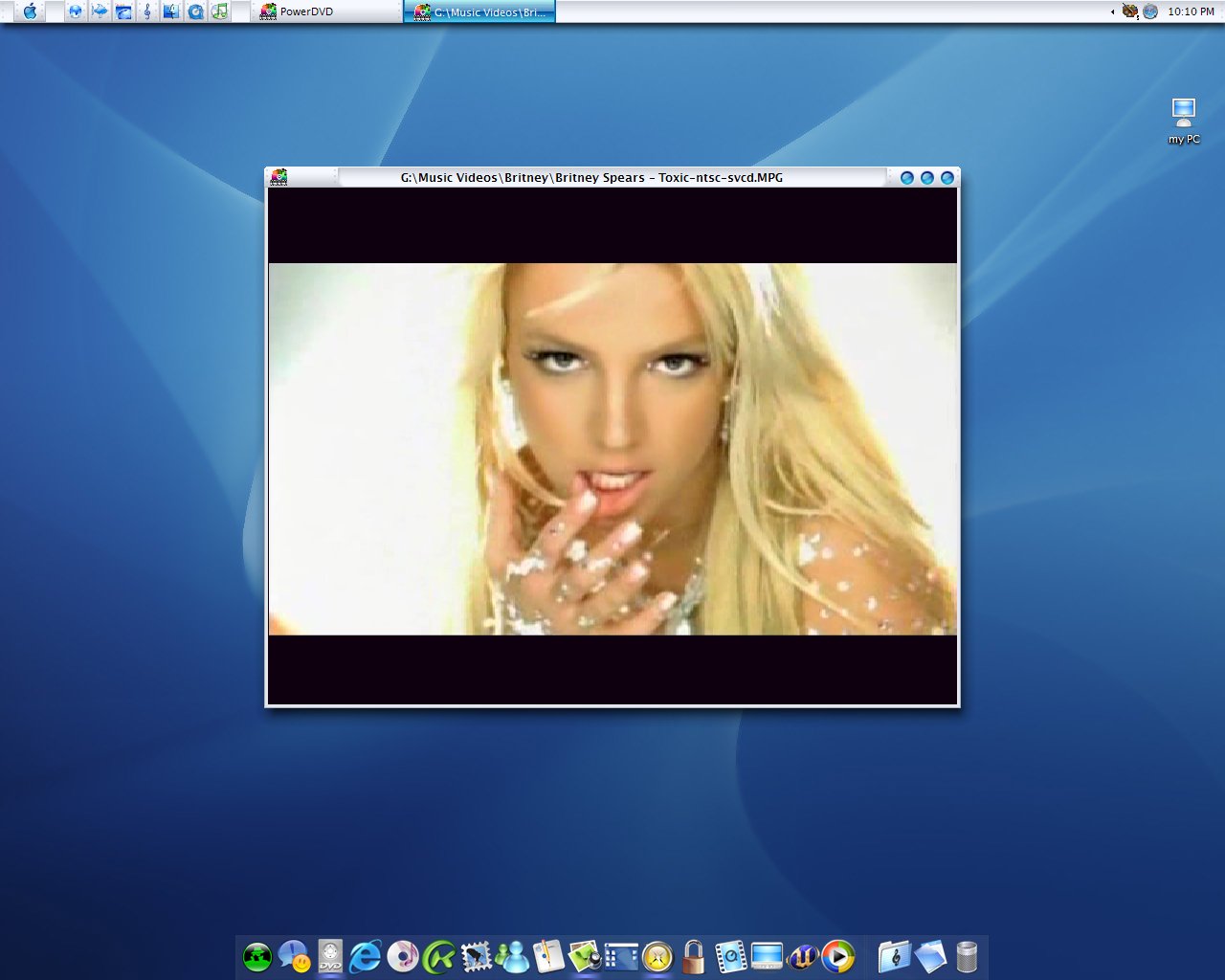Open the blue browser quick launch icon
Viewport: 1225px width, 980px height.
click(x=123, y=11)
